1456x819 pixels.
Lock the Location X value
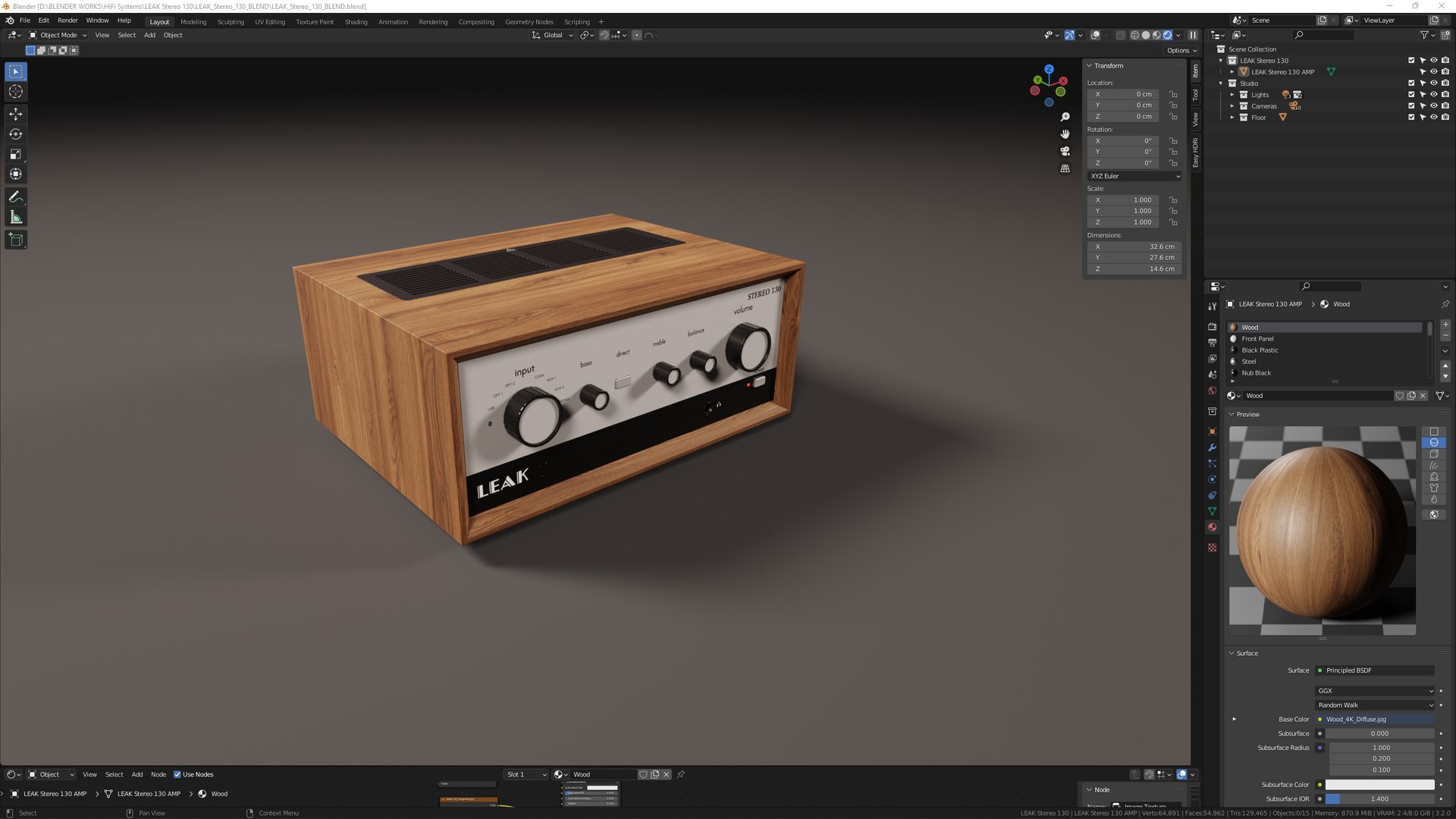(x=1173, y=94)
